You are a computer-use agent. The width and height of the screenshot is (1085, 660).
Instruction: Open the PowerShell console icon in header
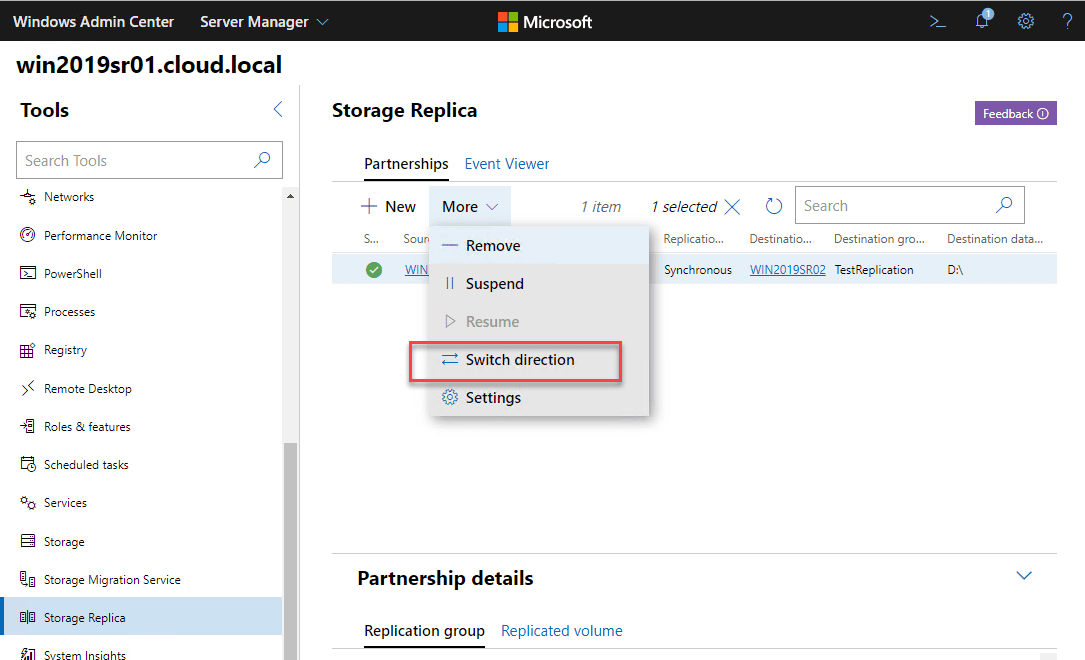[x=937, y=21]
